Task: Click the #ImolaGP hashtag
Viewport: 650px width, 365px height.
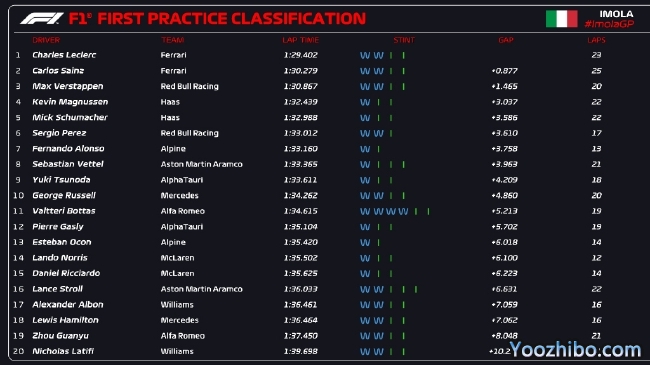Action: click(609, 24)
